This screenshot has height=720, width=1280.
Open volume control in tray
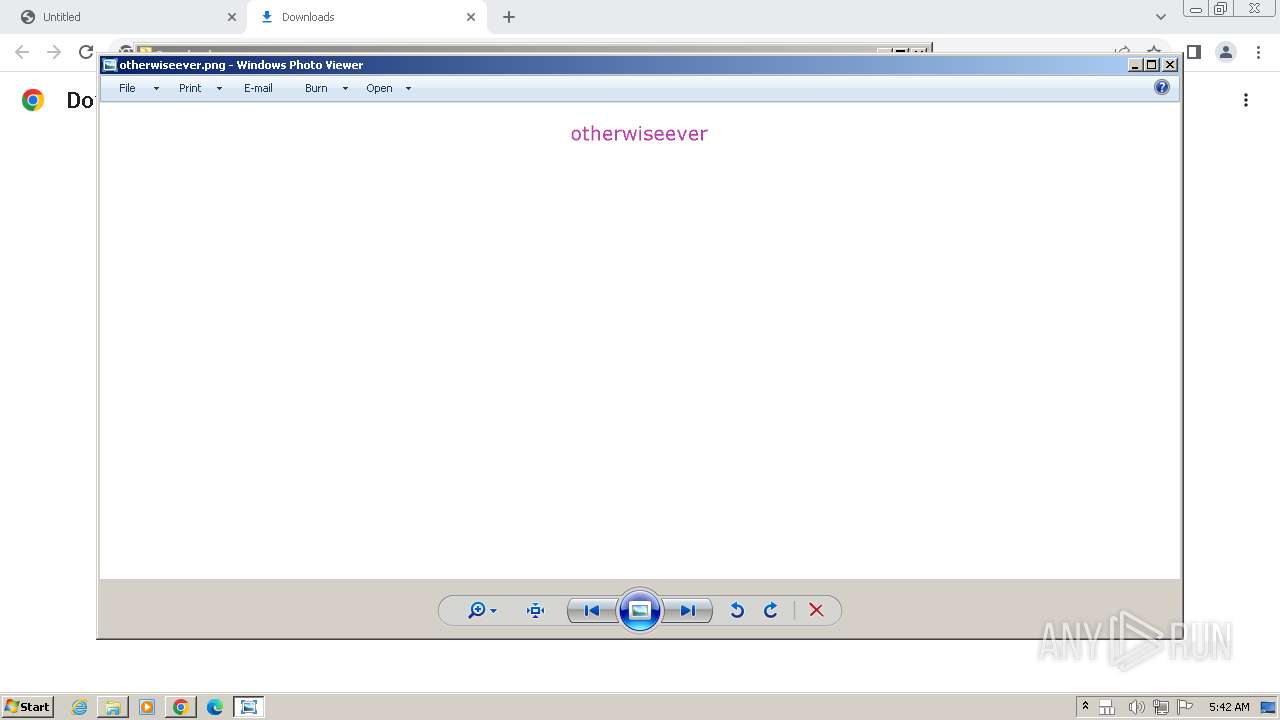[x=1136, y=707]
